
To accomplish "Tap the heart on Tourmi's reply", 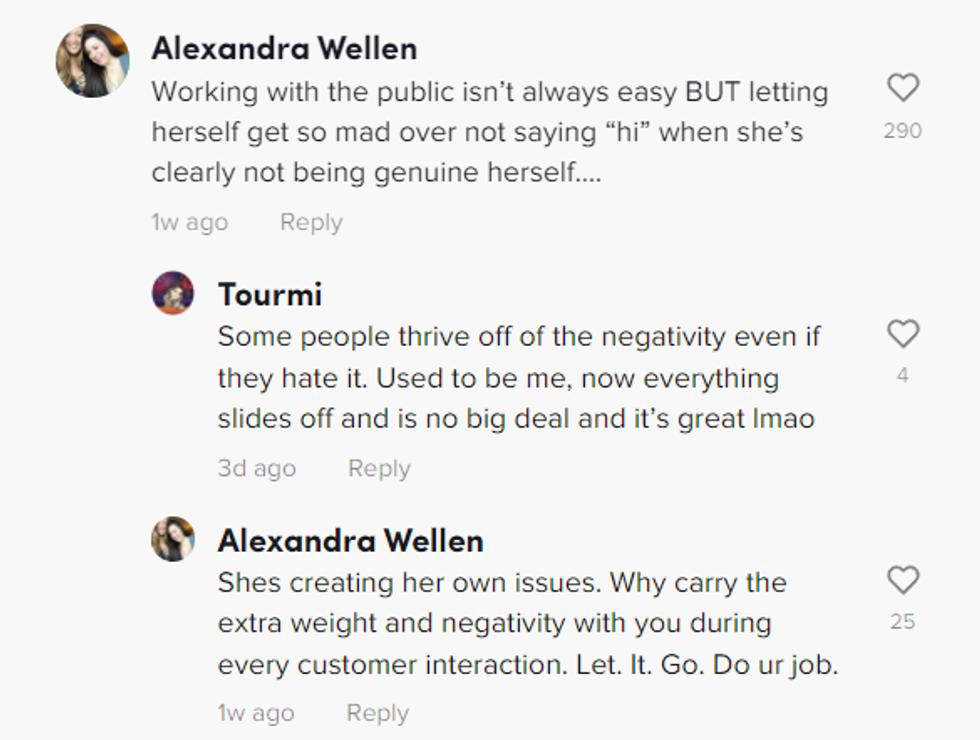I will pos(903,334).
